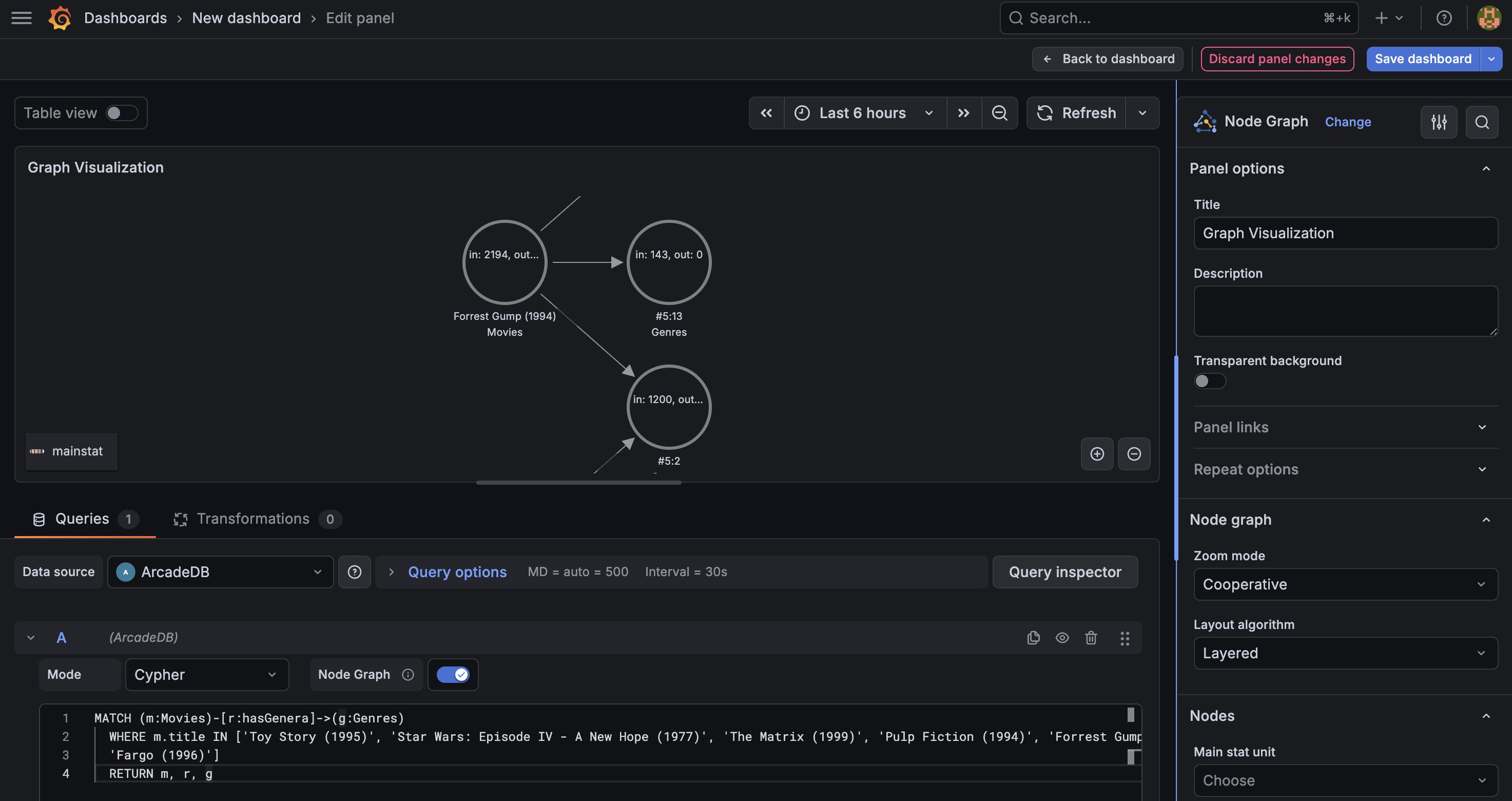Open the panel options sliders icon

(x=1439, y=122)
